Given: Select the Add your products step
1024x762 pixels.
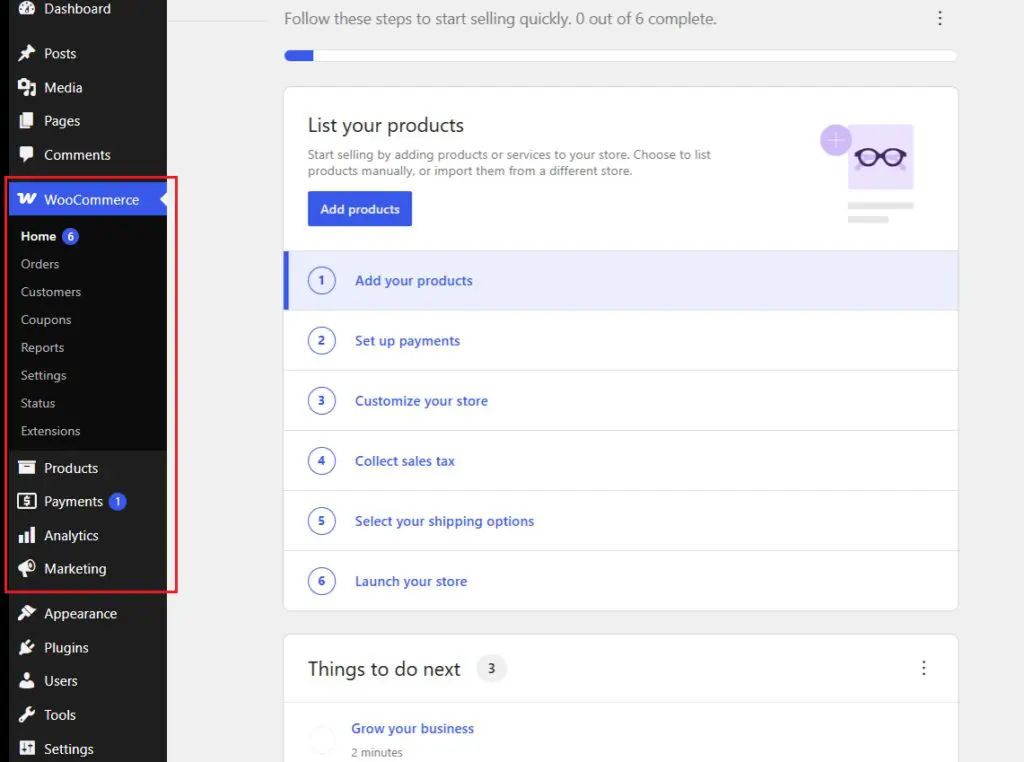Looking at the screenshot, I should click(620, 280).
